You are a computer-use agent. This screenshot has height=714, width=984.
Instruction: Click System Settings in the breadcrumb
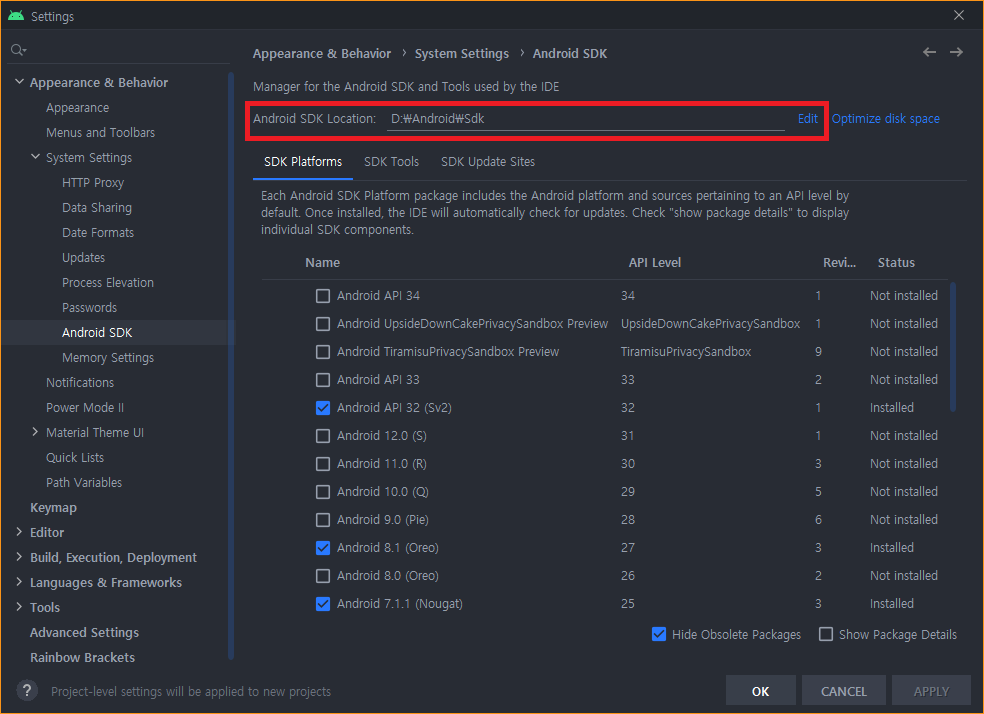[x=461, y=54]
